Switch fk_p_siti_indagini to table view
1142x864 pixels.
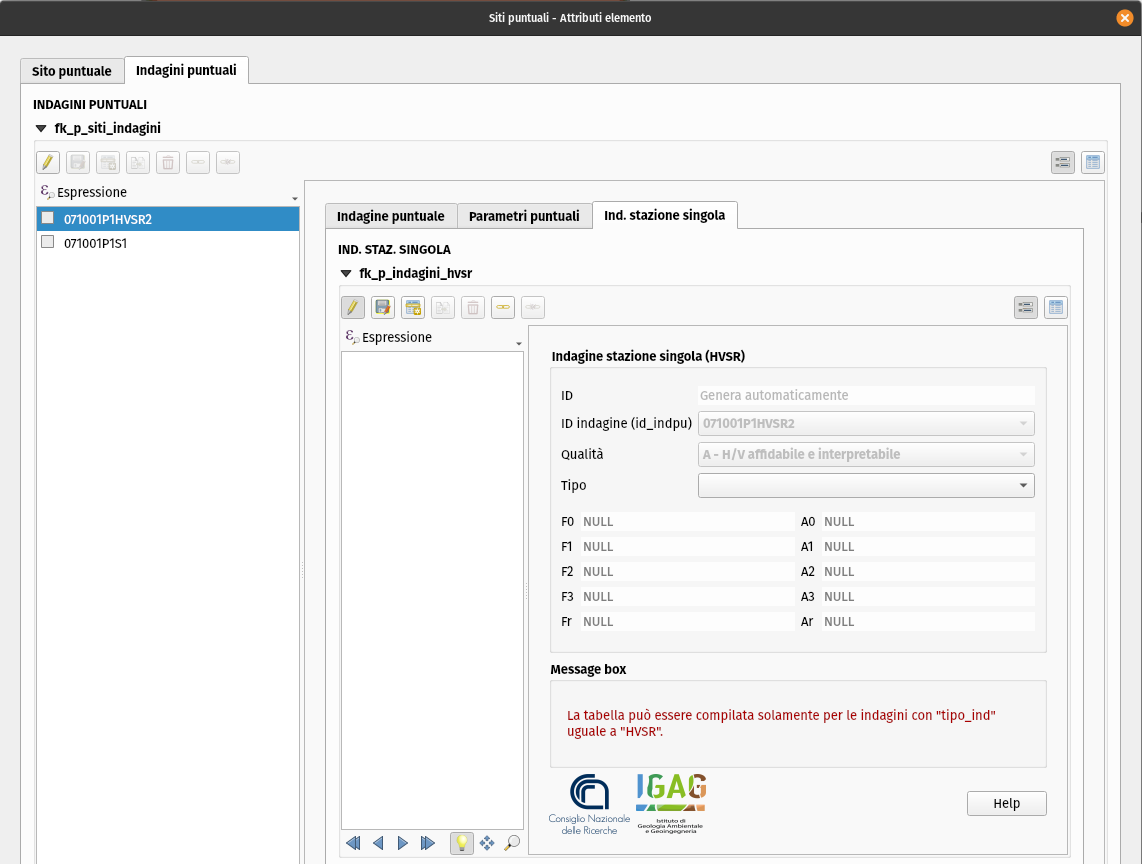click(x=1092, y=162)
